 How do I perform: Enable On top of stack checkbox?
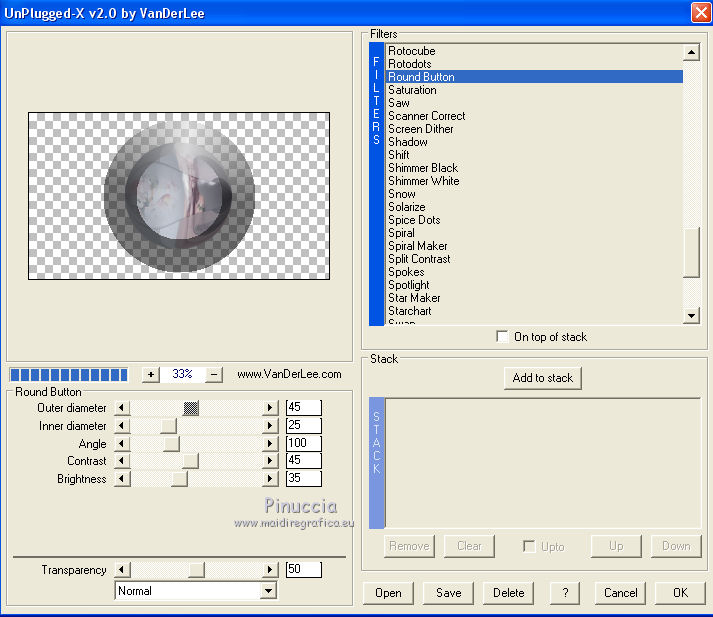click(x=502, y=337)
